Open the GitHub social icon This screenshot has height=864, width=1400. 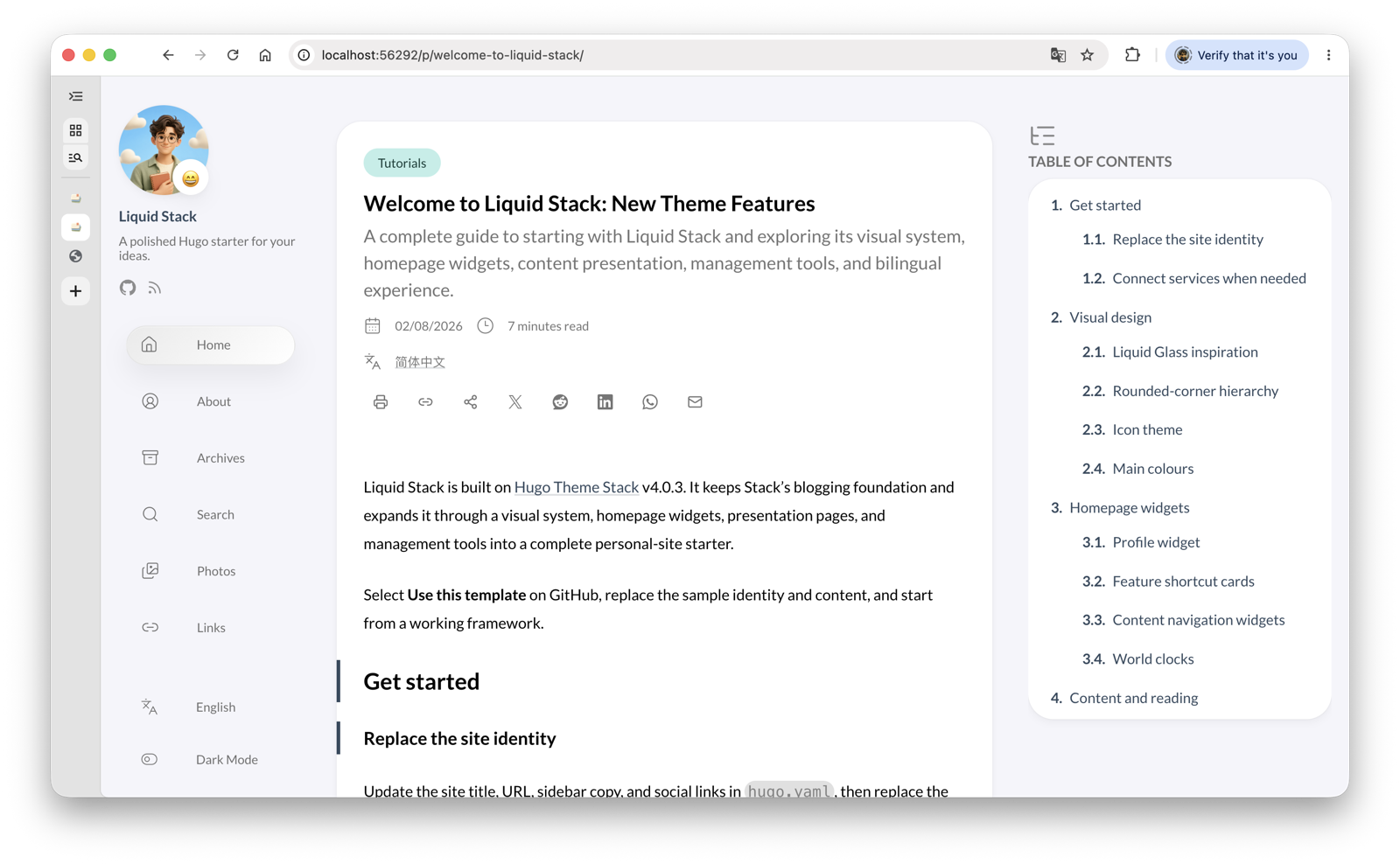pos(128,288)
